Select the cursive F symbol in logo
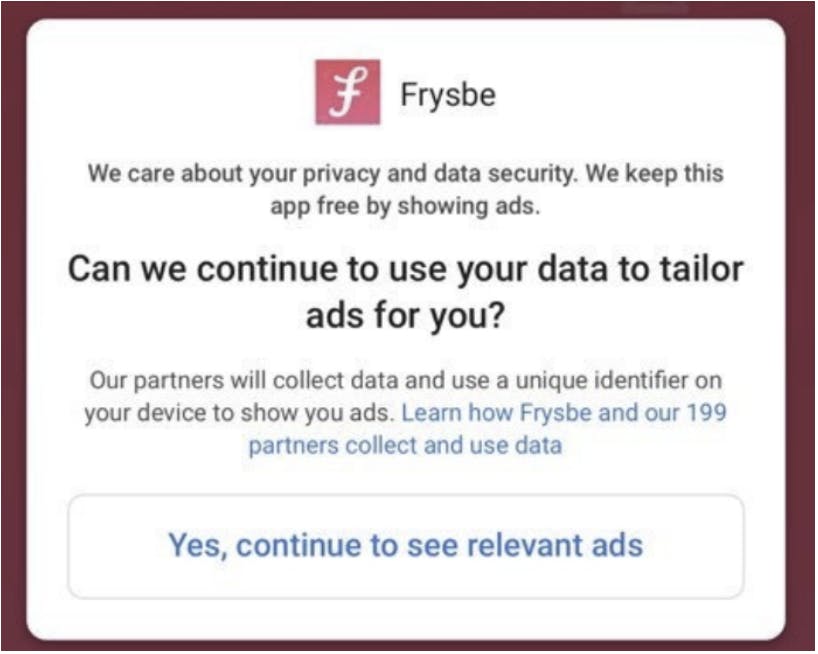This screenshot has width=818, height=654. click(x=348, y=92)
